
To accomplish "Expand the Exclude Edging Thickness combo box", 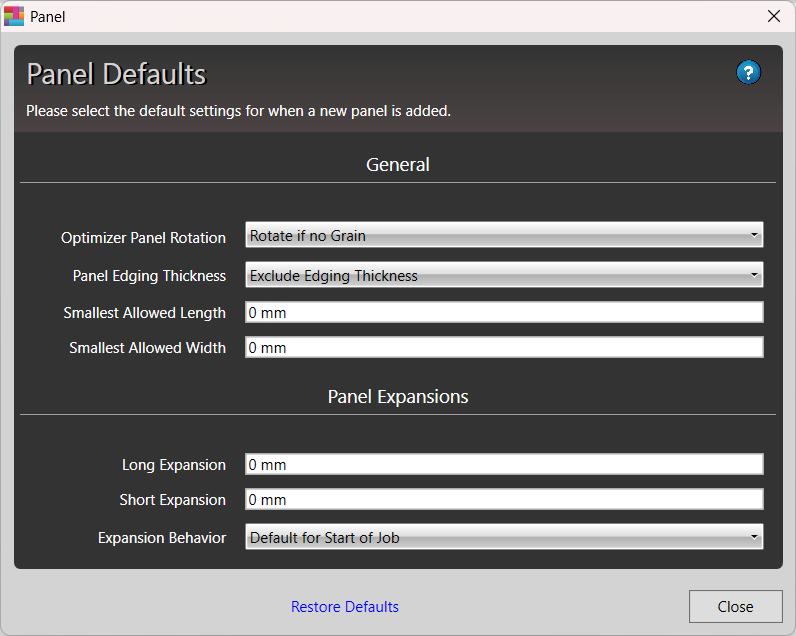I will click(503, 275).
